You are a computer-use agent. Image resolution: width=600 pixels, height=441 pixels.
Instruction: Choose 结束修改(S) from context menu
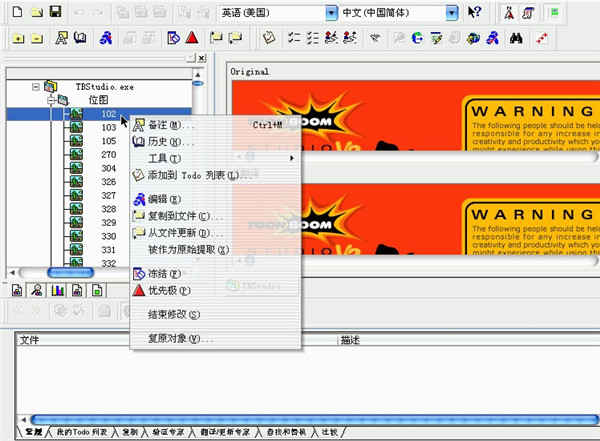pyautogui.click(x=215, y=314)
